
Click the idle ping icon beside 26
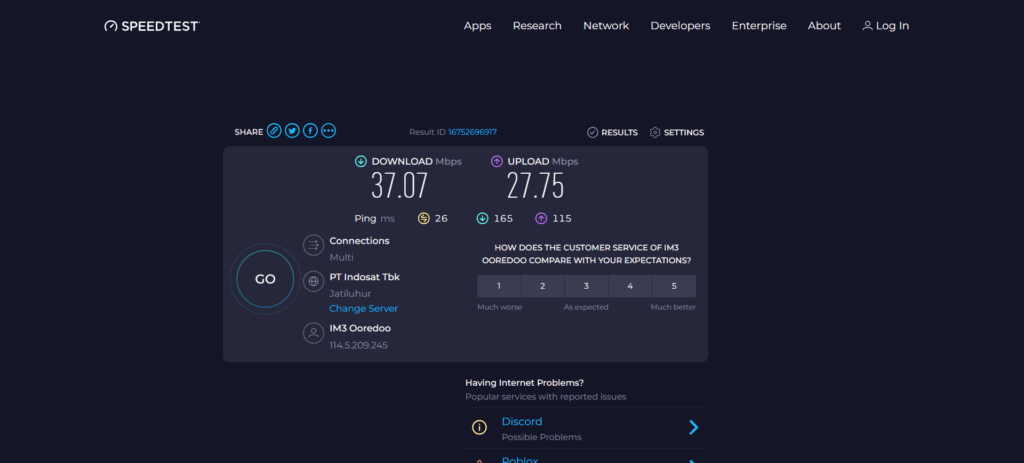tap(424, 218)
